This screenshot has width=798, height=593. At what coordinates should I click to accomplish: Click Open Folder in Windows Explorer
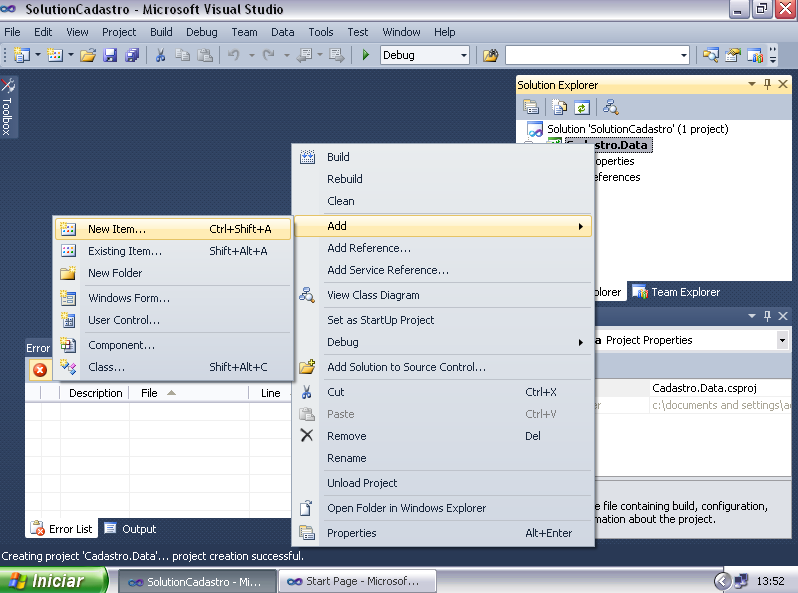coord(443,508)
